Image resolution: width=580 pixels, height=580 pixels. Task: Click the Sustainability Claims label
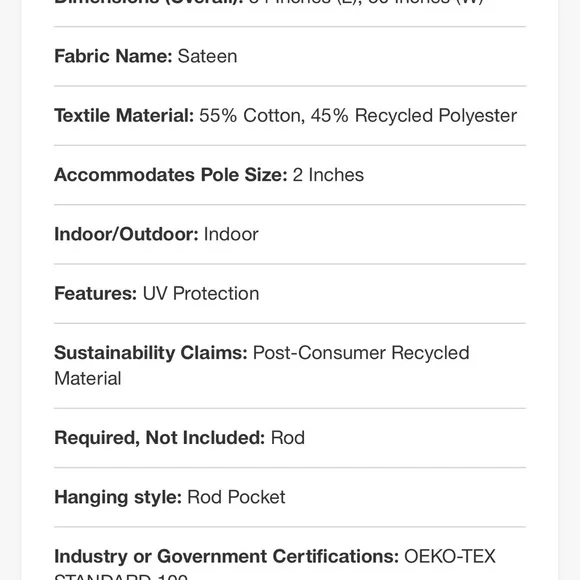[151, 353]
